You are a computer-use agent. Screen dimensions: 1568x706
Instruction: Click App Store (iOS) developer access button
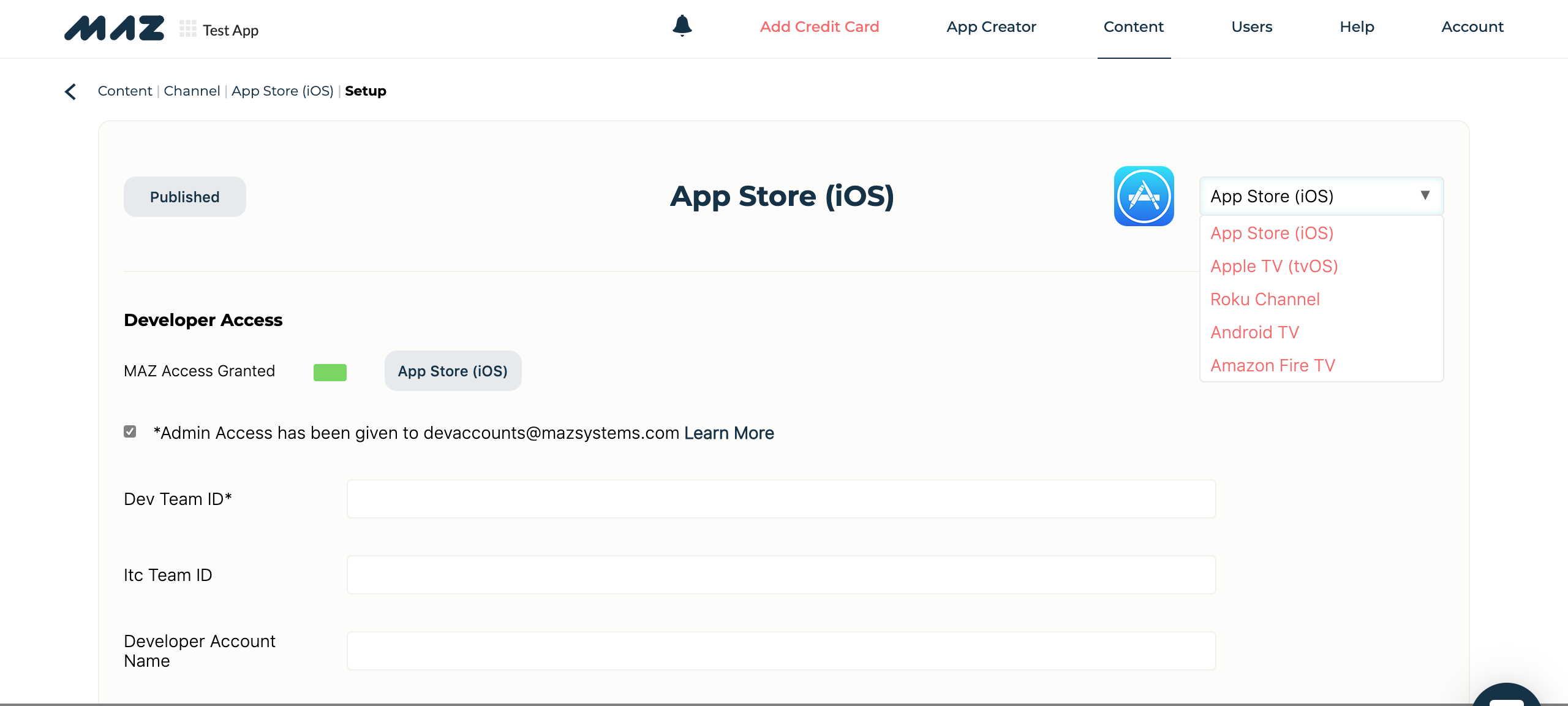coord(453,371)
